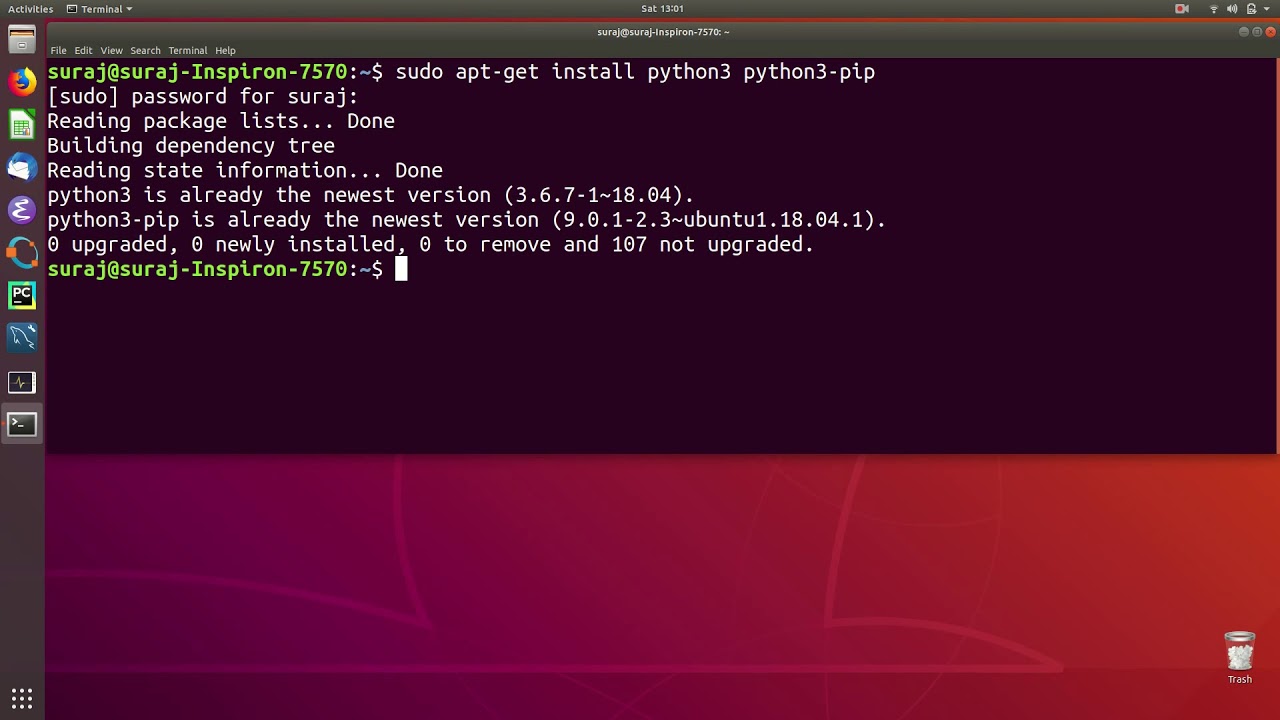Open the Terminal app menu dropdown
The height and width of the screenshot is (720, 1280).
point(99,9)
